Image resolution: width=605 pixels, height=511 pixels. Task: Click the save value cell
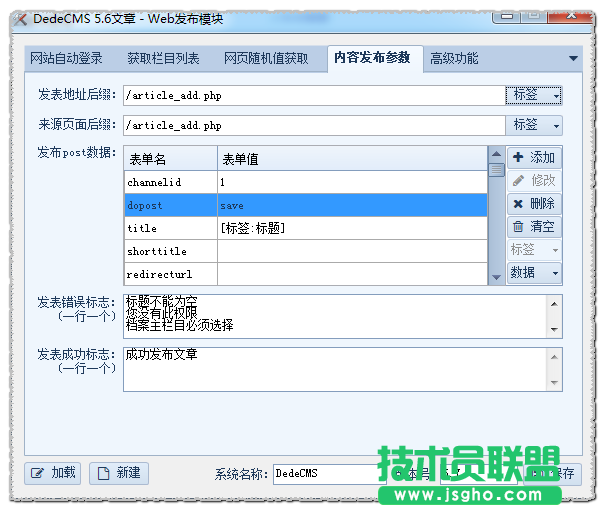coord(353,205)
